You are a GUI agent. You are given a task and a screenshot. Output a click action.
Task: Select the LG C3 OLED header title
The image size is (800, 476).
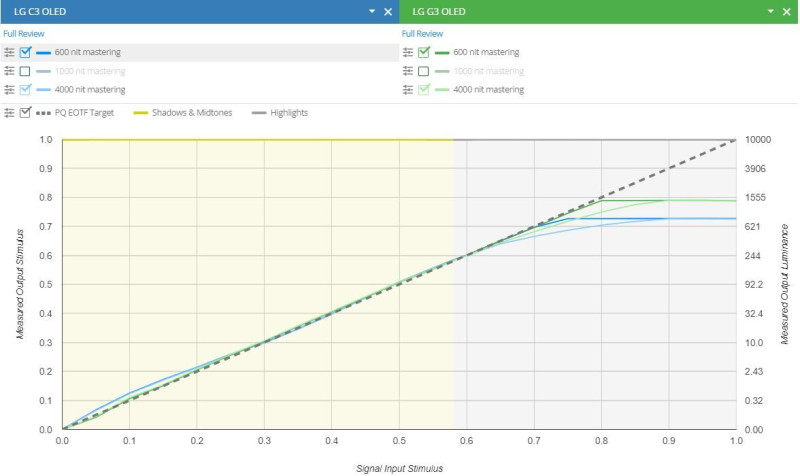(40, 11)
